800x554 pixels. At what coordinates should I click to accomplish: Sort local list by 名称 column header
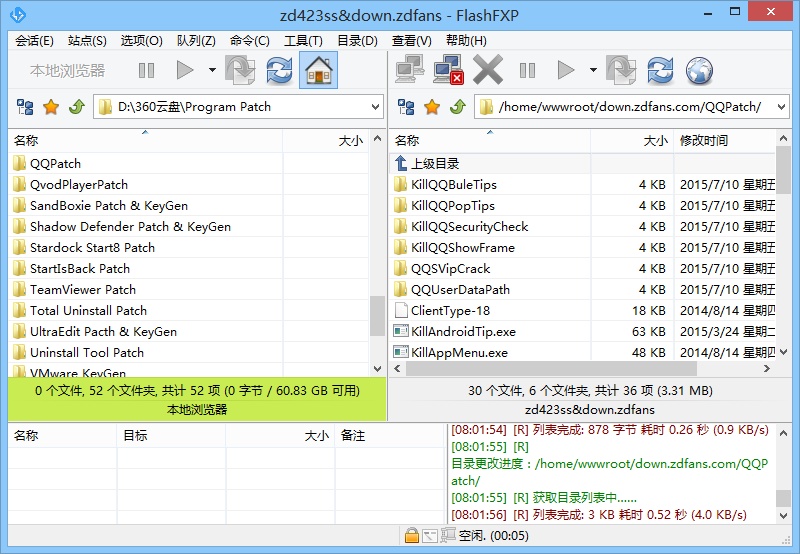145,141
